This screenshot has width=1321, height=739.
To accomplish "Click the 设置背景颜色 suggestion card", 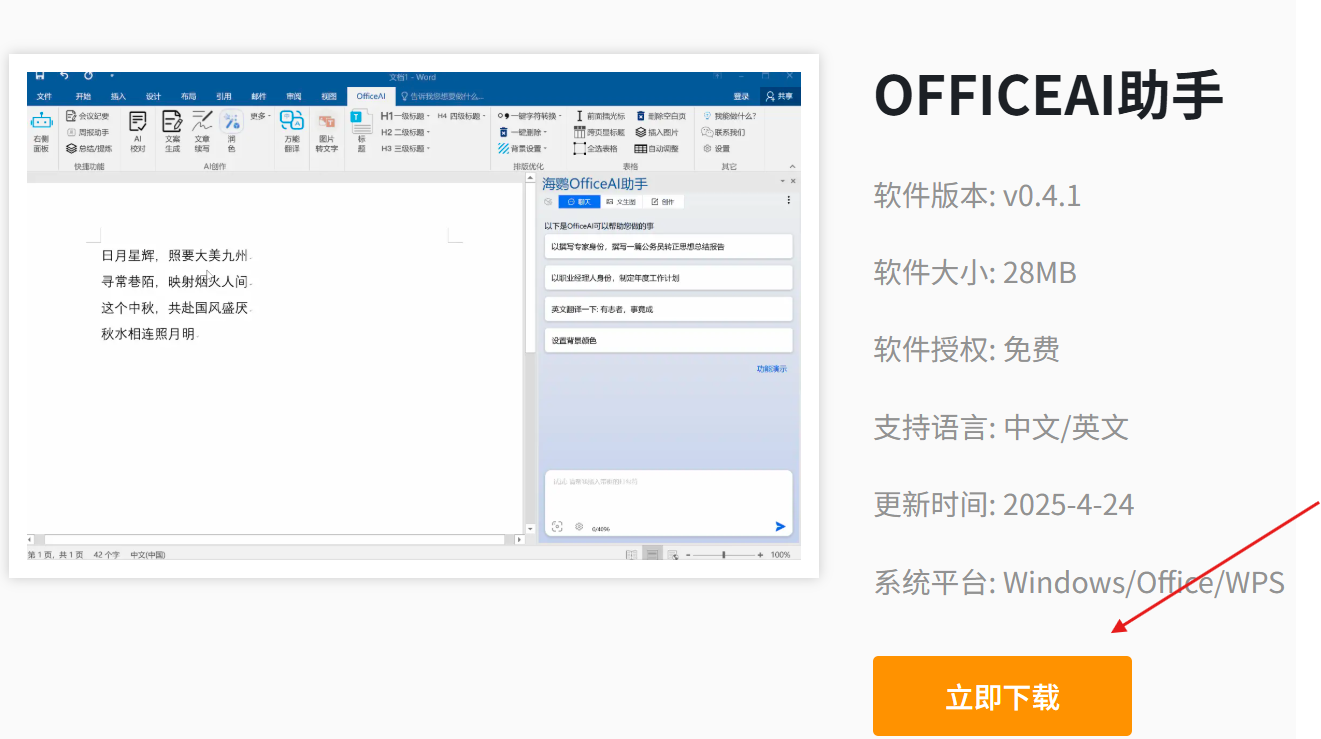I will pyautogui.click(x=669, y=340).
